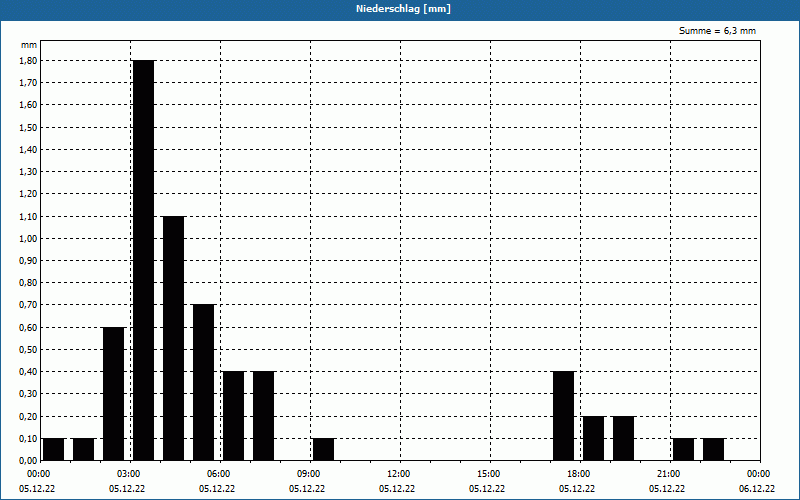The image size is (800, 500).
Task: Click the 0,70 mm precipitation bar
Action: click(204, 383)
